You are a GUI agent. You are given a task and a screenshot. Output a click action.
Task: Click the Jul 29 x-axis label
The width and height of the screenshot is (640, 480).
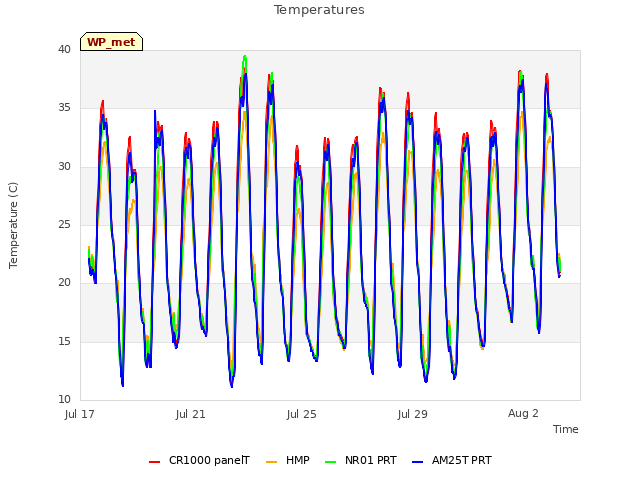[x=413, y=414]
